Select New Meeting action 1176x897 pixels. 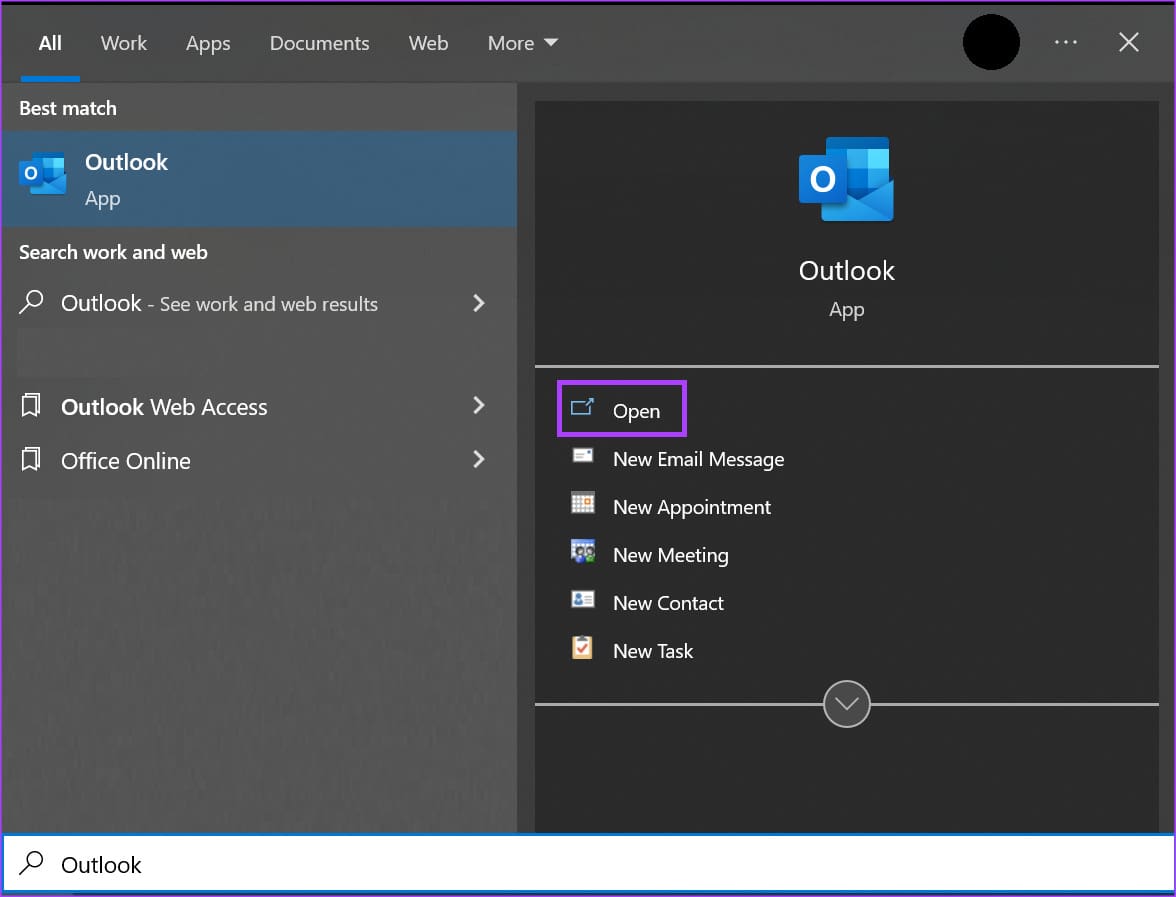click(650, 555)
